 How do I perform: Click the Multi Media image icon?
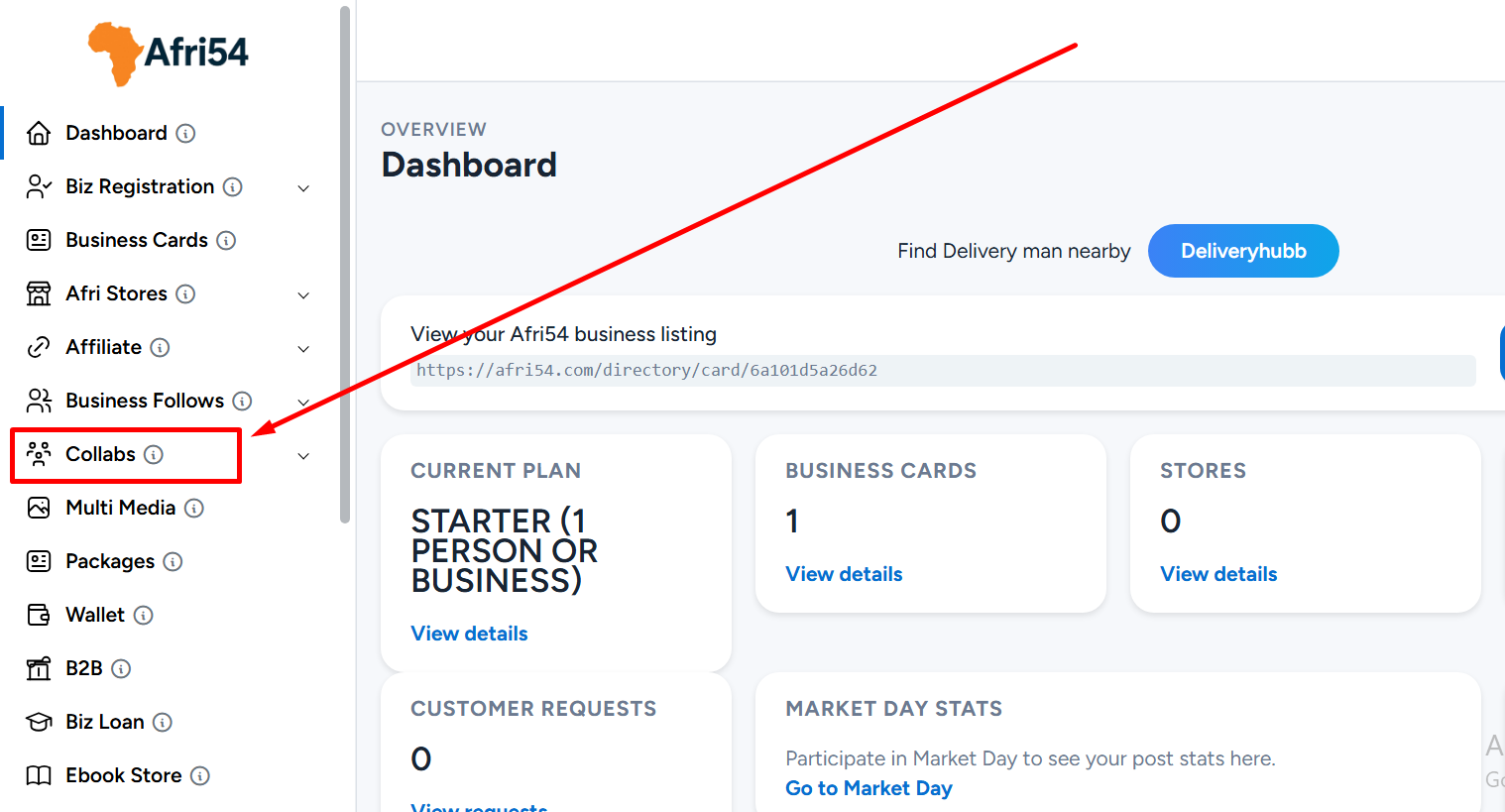39,508
